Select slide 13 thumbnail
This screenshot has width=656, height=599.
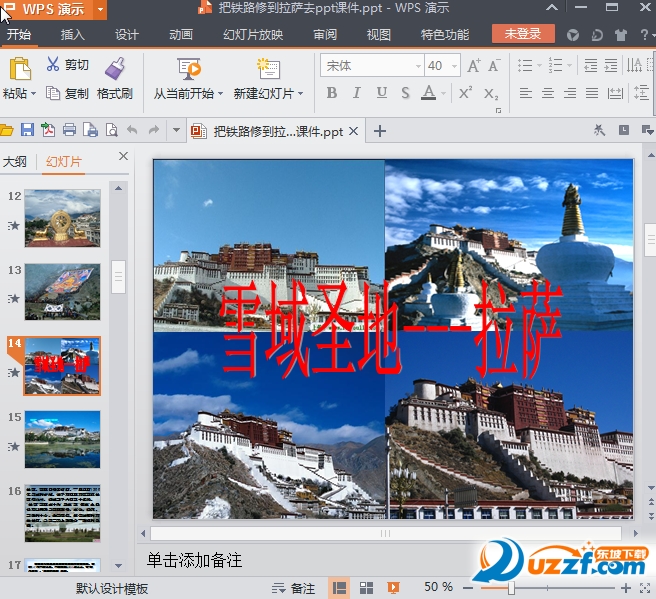click(62, 292)
